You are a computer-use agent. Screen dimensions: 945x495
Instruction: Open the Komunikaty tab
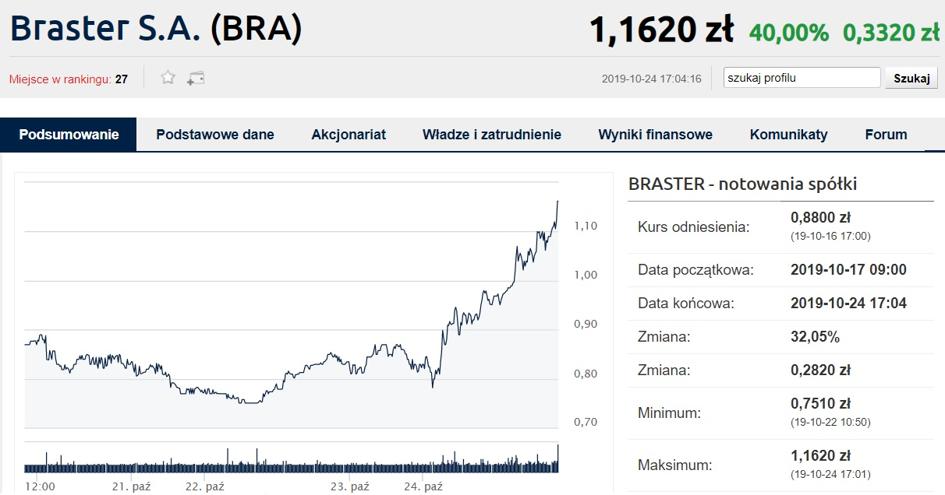789,135
